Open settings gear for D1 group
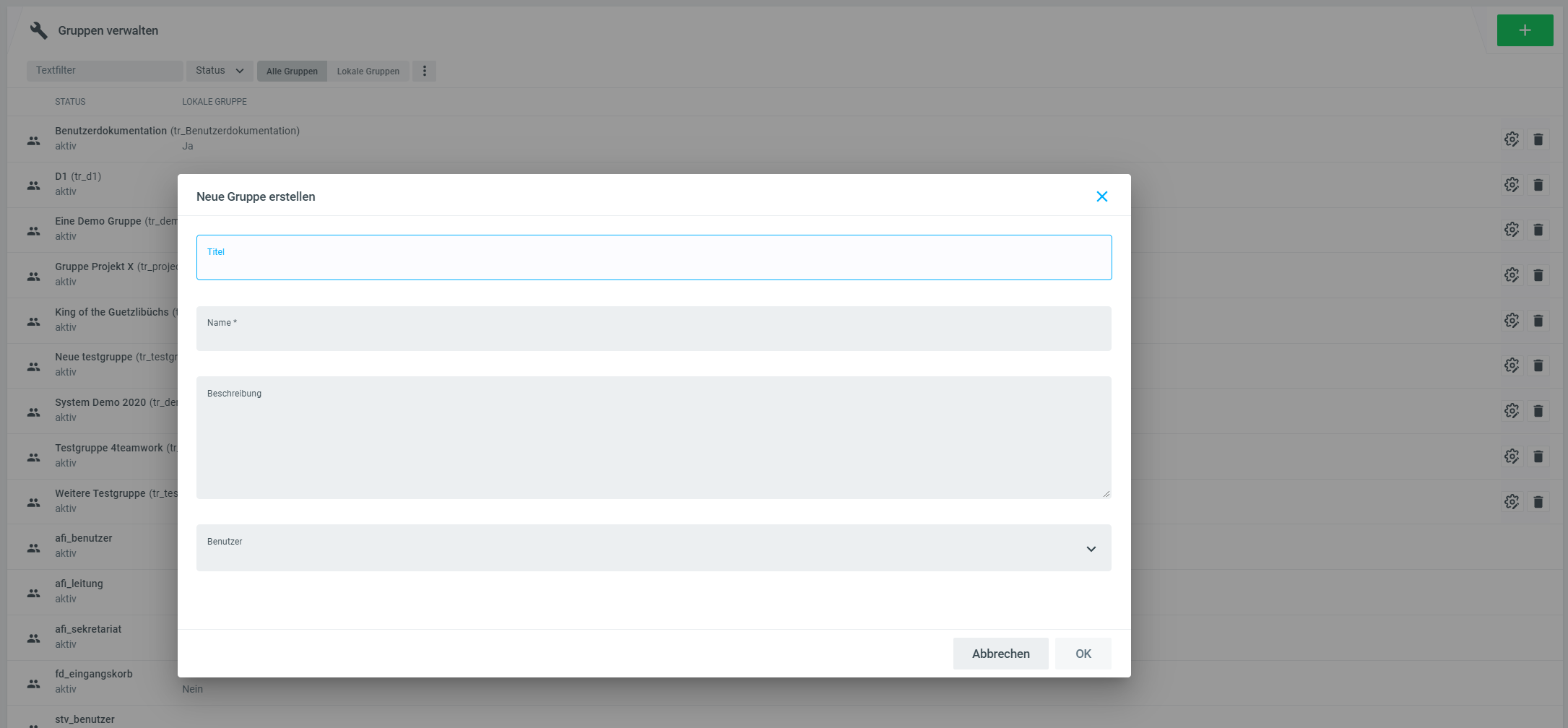 1511,185
